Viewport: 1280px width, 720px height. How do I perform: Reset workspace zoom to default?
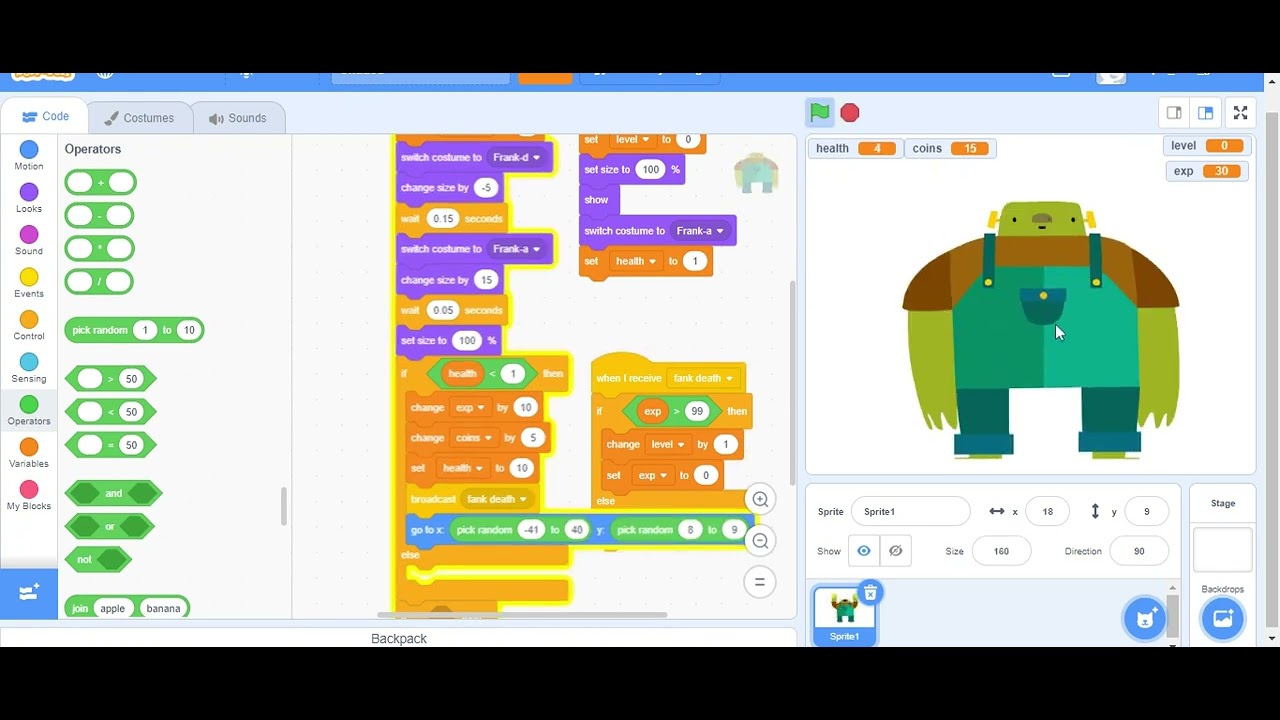point(760,582)
